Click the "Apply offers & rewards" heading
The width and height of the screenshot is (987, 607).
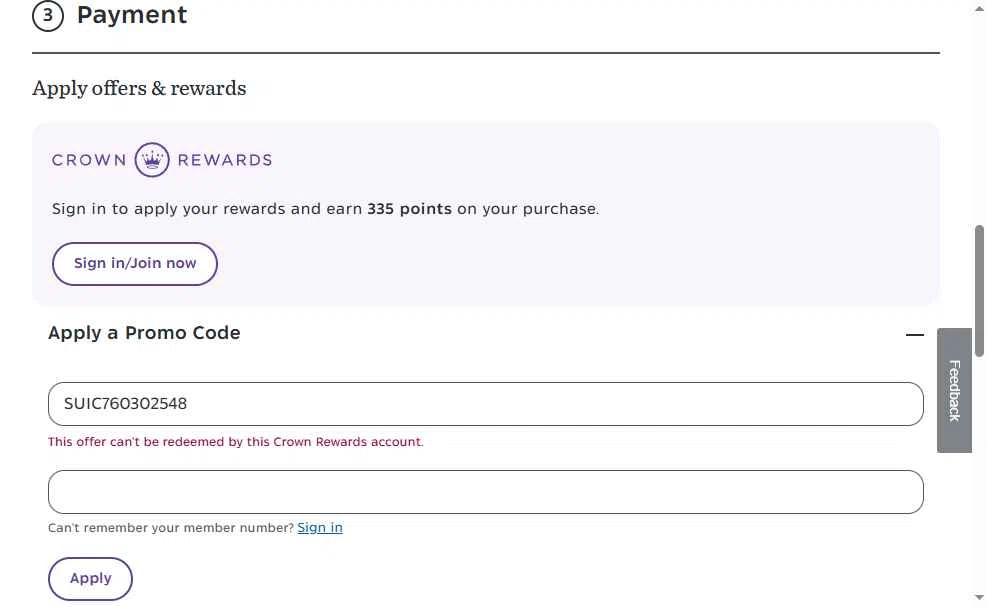(x=139, y=88)
